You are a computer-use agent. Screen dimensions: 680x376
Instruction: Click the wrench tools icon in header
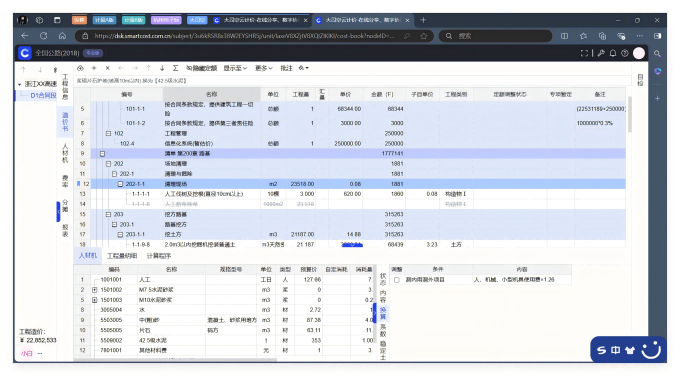click(601, 53)
